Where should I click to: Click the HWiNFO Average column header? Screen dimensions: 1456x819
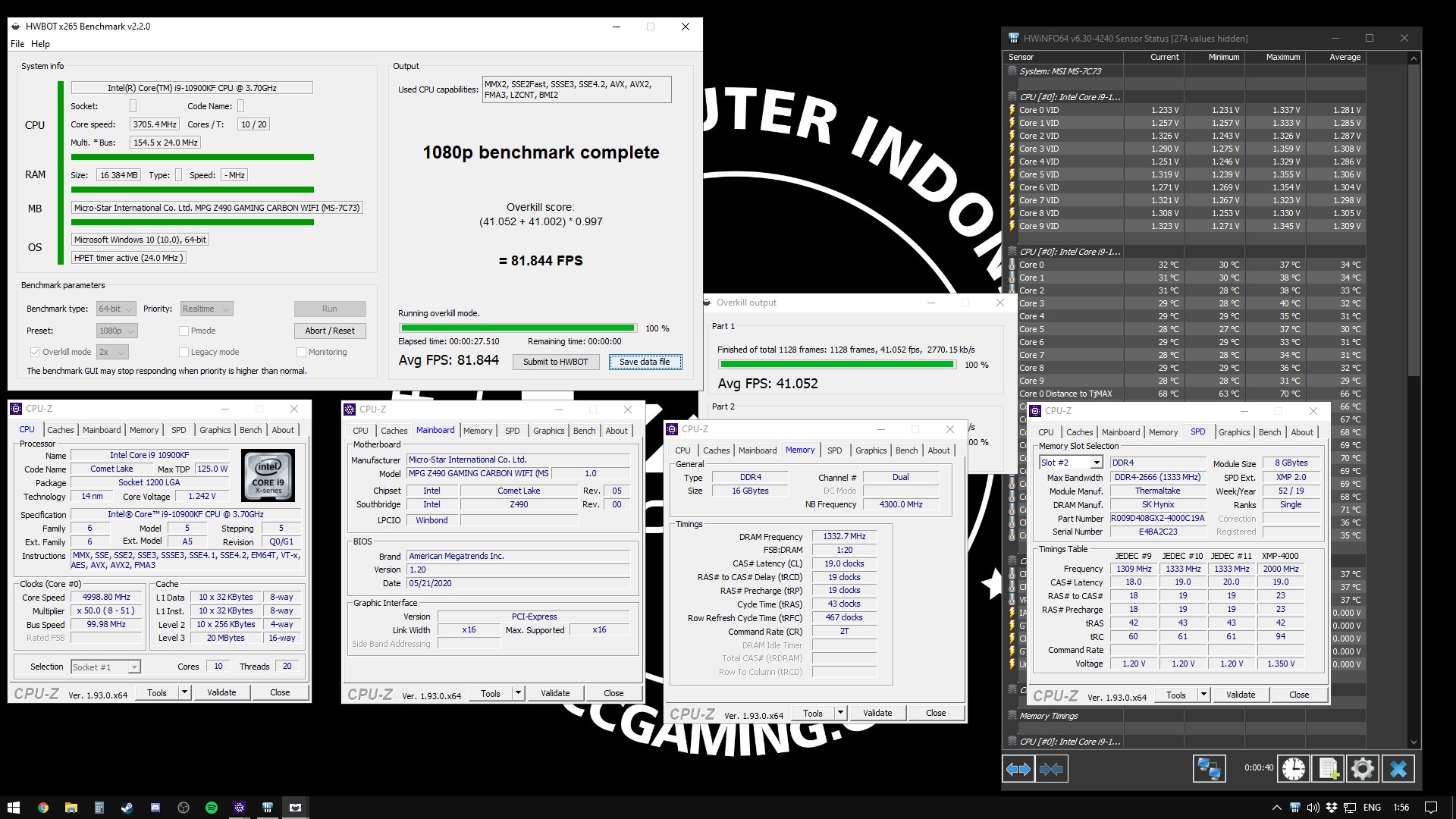click(x=1335, y=57)
